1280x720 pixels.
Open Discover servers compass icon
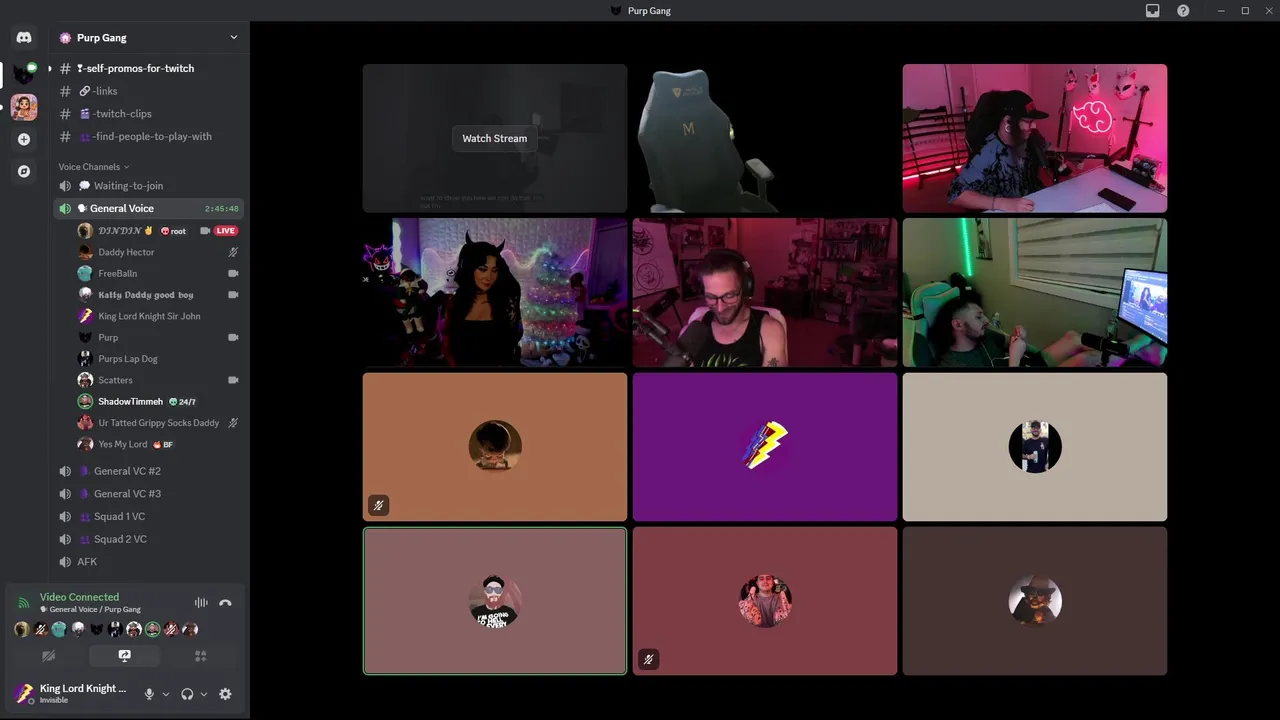pos(24,171)
